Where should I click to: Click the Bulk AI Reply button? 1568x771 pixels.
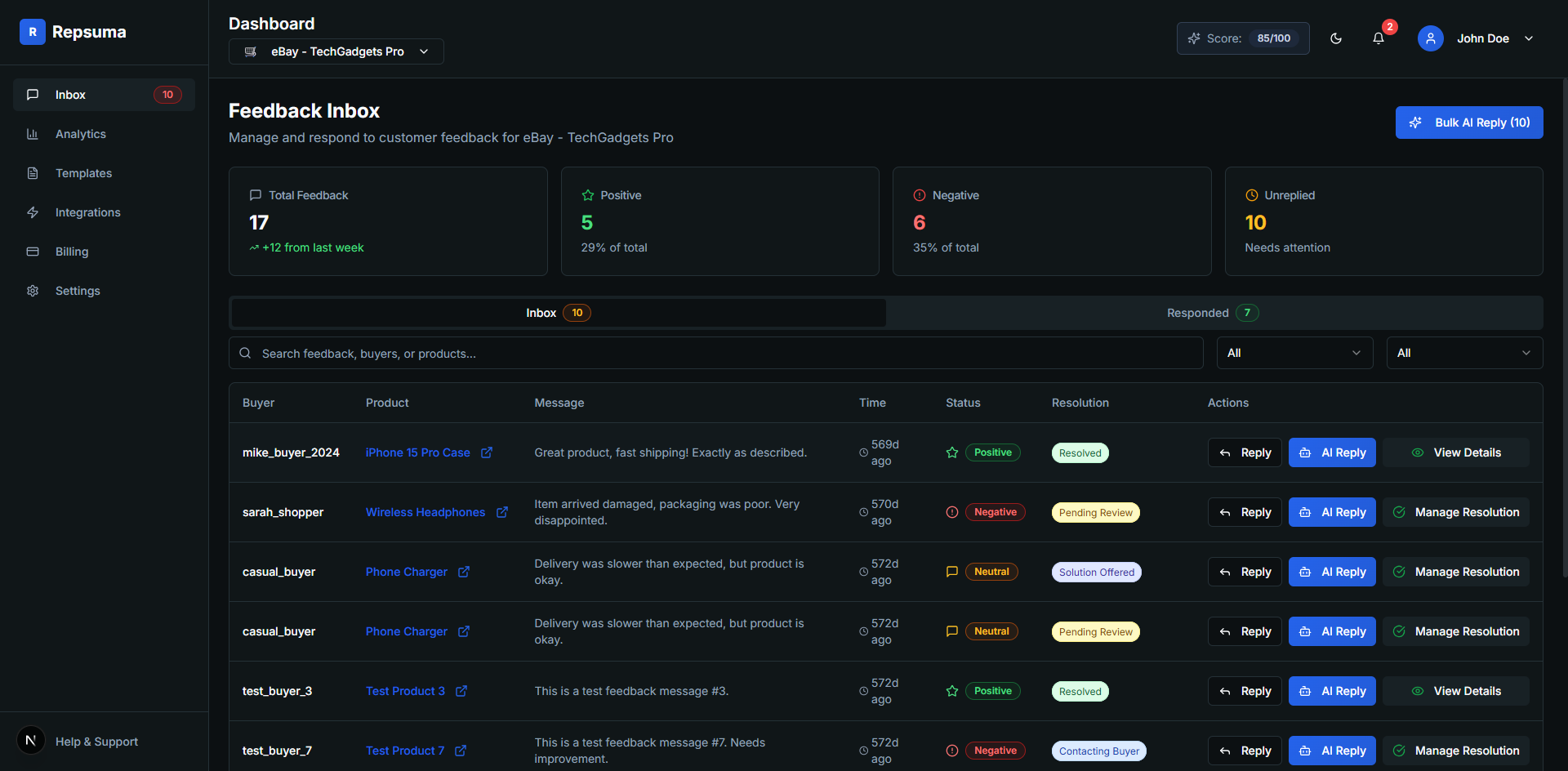point(1468,123)
